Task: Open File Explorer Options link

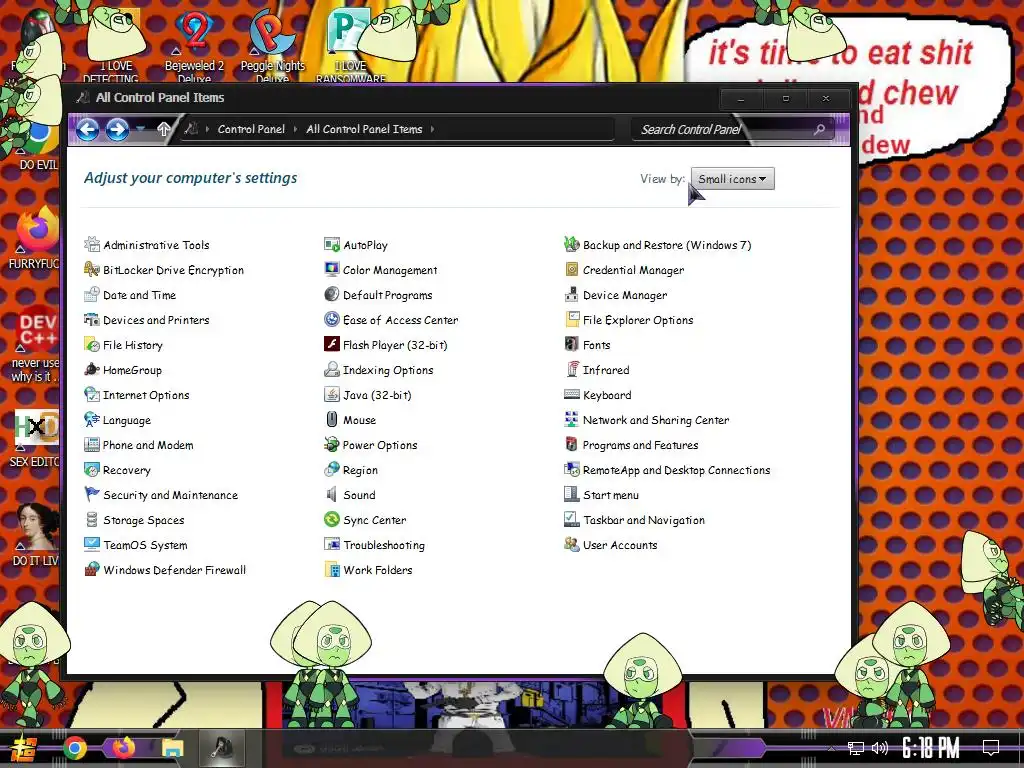Action: 638,320
